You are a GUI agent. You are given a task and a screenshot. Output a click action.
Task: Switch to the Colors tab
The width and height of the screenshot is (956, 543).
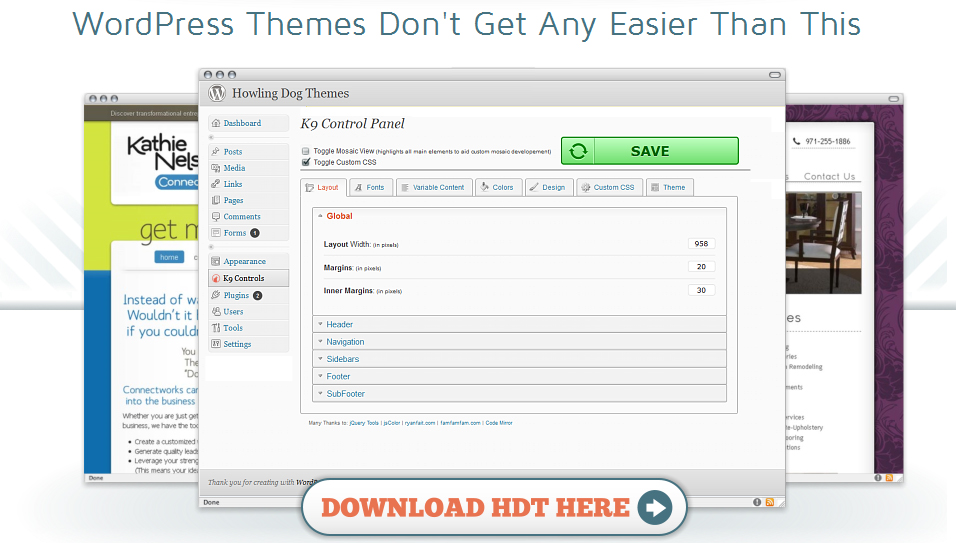click(498, 188)
